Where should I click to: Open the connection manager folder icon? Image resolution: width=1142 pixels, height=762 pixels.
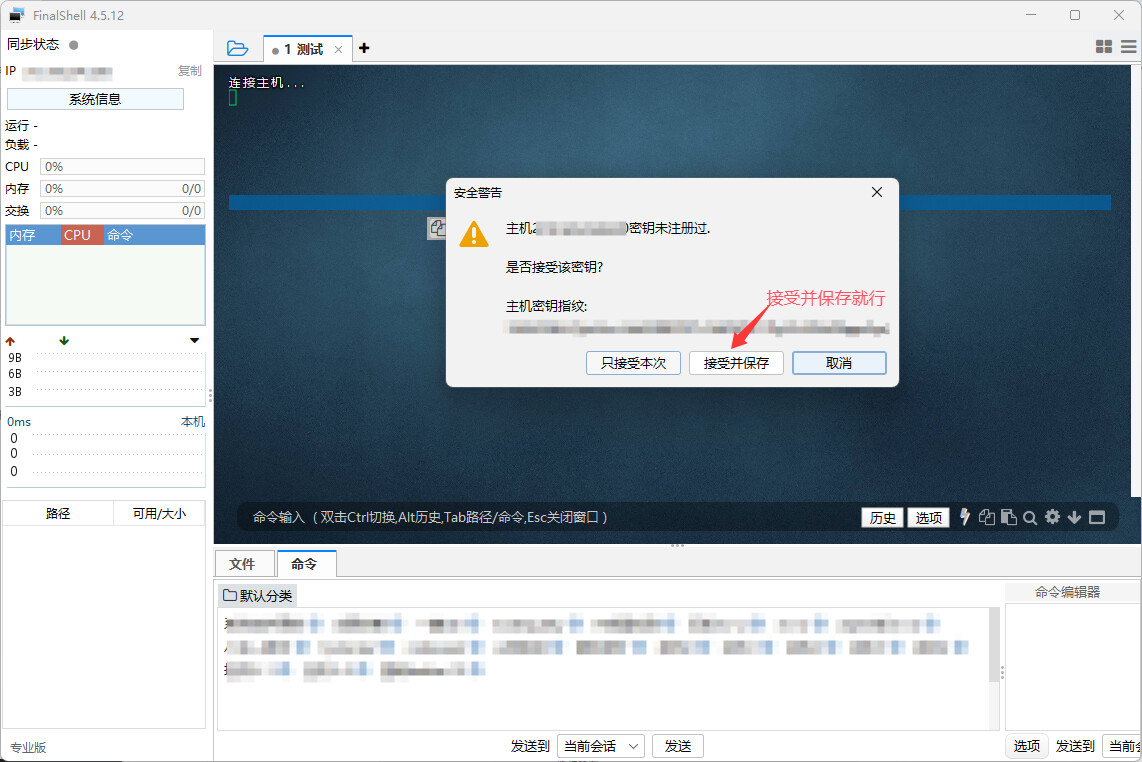click(x=237, y=48)
